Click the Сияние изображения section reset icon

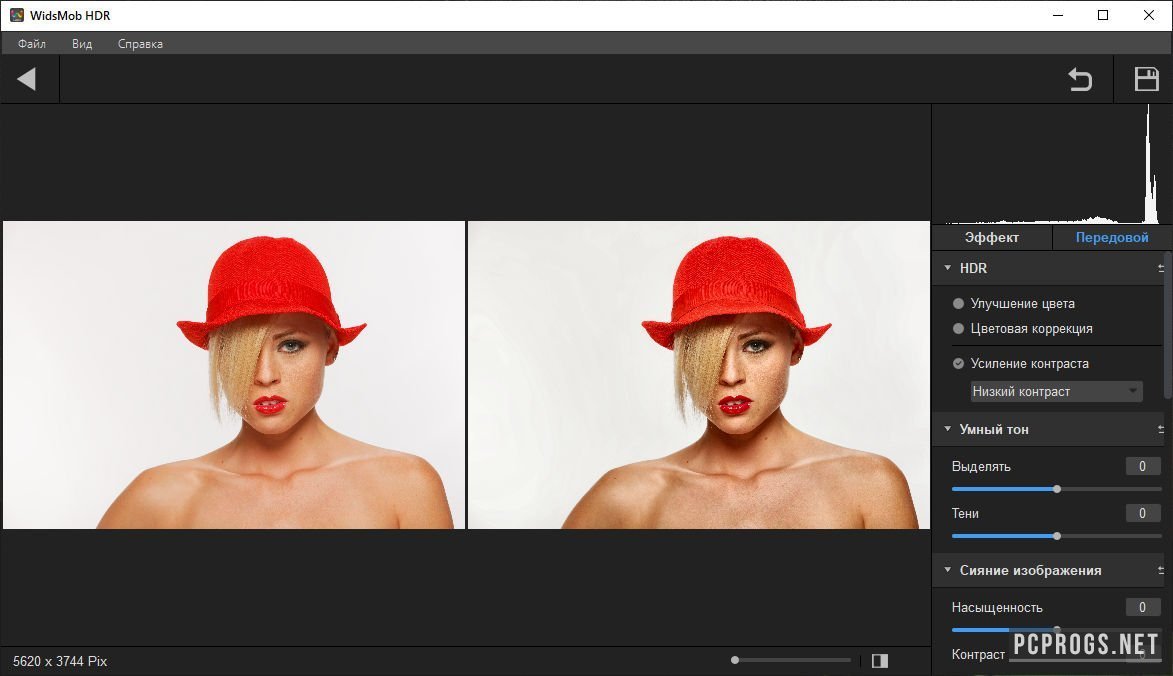pos(1161,570)
